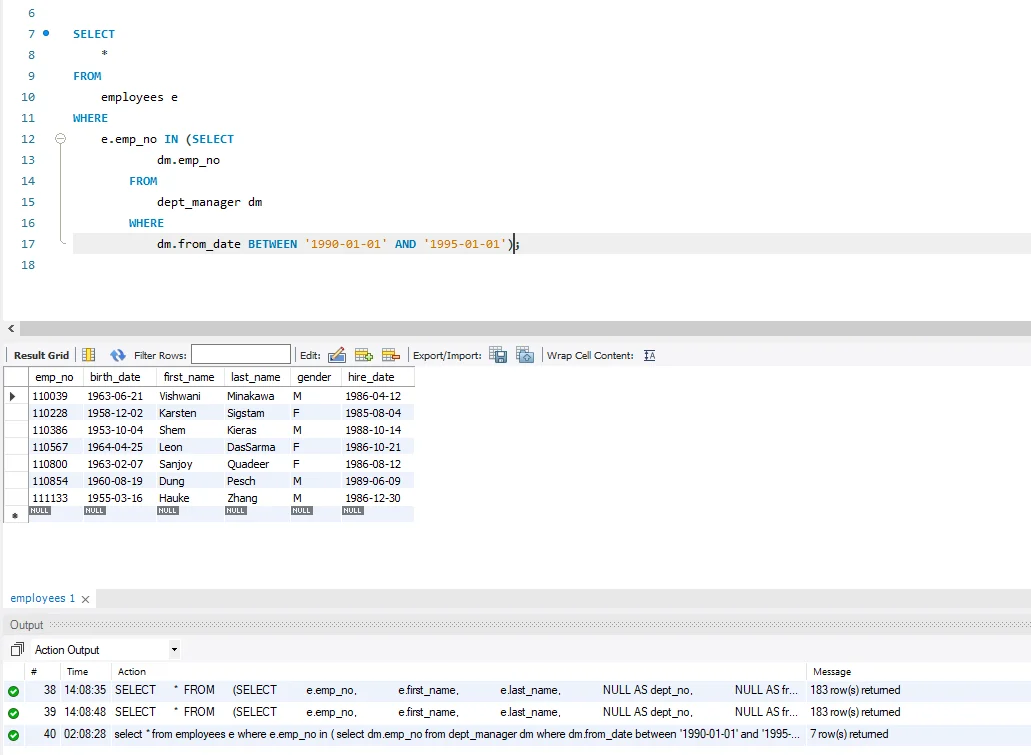
Task: Click the Filter Rows input field
Action: coord(240,355)
